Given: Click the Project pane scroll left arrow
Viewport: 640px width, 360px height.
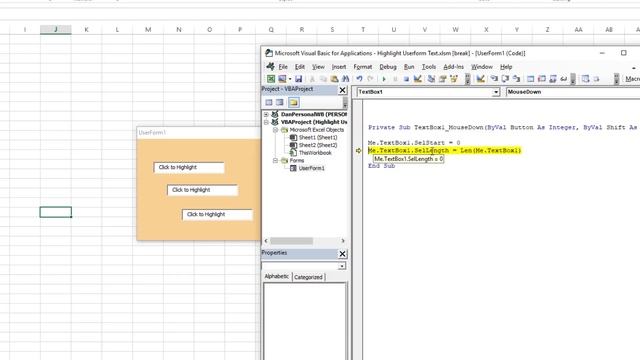Looking at the screenshot, I should click(266, 241).
